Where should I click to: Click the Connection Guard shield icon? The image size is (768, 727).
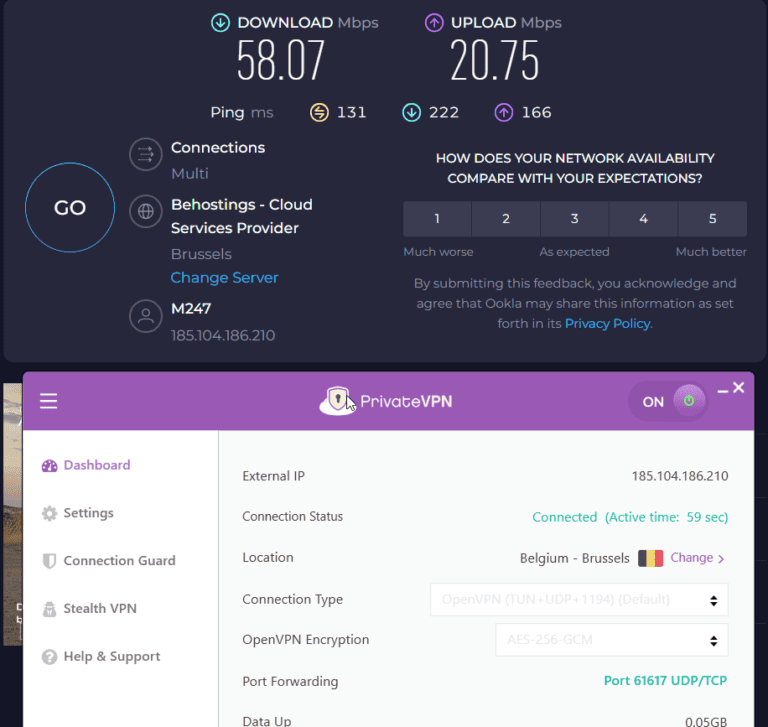pos(49,561)
